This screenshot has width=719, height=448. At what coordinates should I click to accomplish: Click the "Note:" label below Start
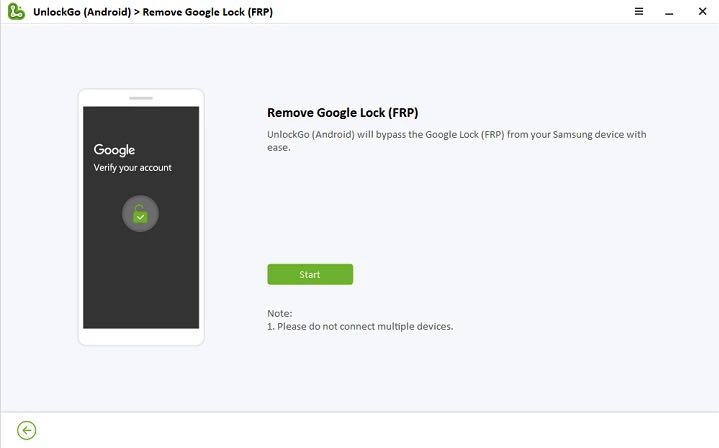[x=280, y=313]
